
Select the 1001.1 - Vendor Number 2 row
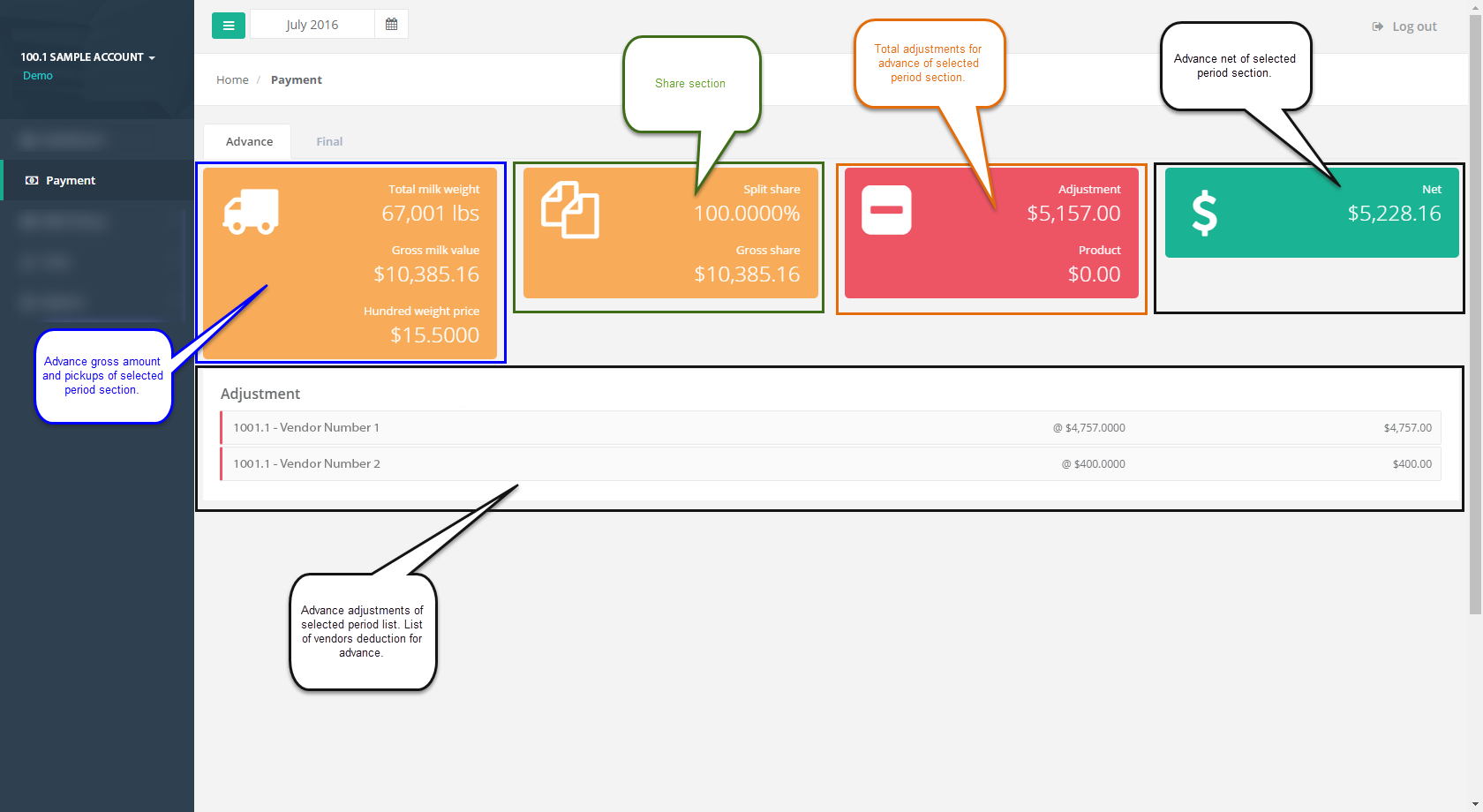[831, 463]
